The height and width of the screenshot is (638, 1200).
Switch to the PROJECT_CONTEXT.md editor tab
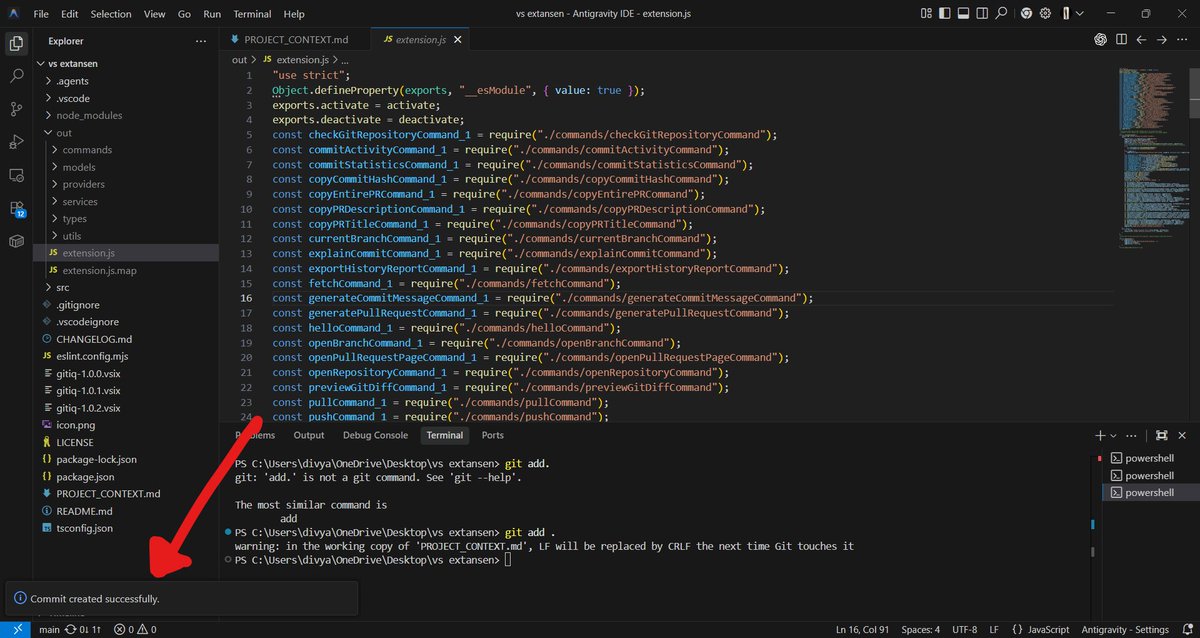297,40
